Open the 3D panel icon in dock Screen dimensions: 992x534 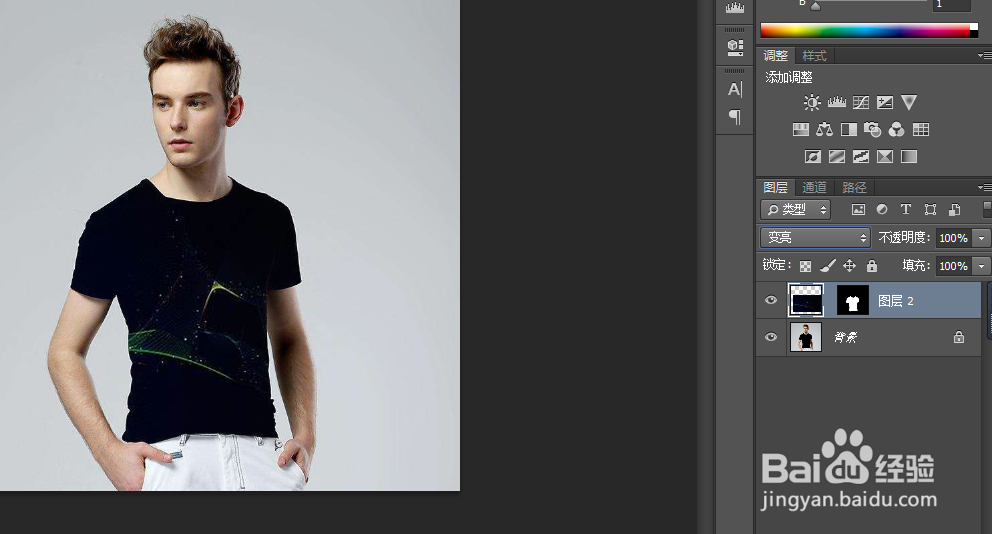click(735, 47)
